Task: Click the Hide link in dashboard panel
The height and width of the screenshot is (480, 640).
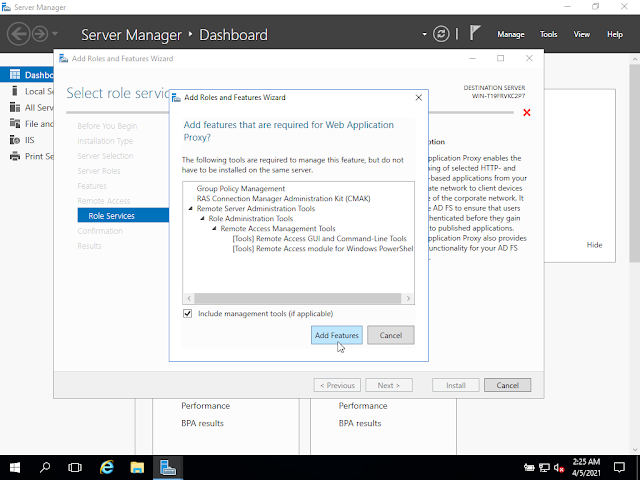Action: click(x=594, y=245)
